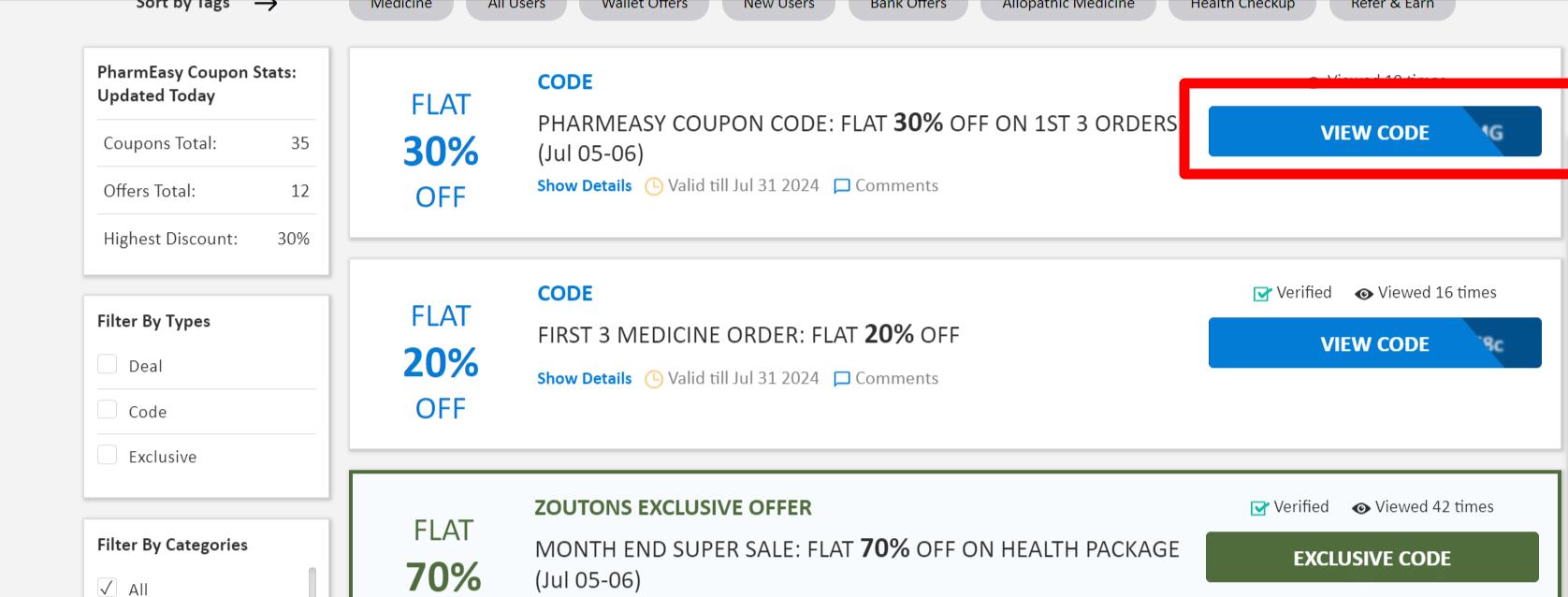Viewport: 1568px width, 597px height.
Task: Click the clock icon on the 30% coupon
Action: tap(654, 186)
